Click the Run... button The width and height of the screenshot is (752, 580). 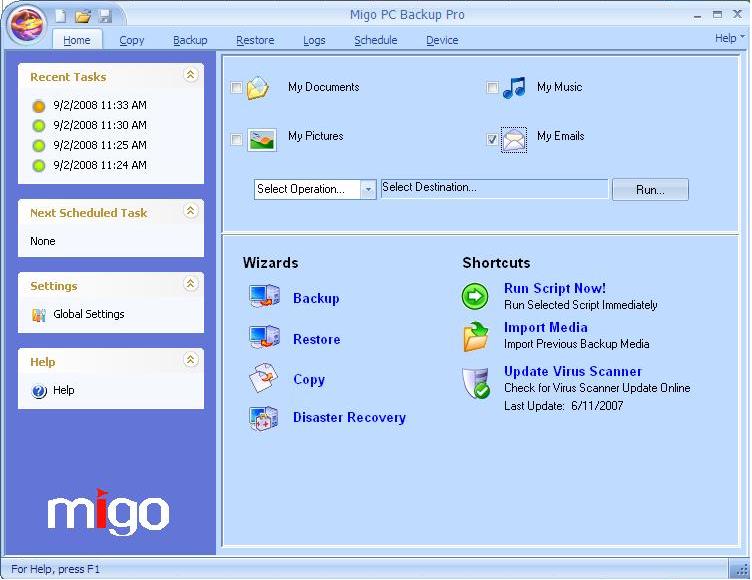tap(650, 189)
